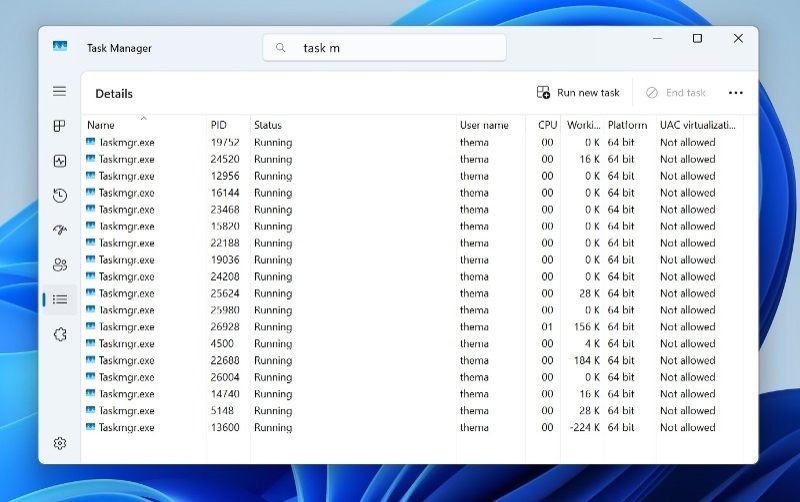Open the Services puzzle-piece icon
Viewport: 800px width, 502px height.
60,334
